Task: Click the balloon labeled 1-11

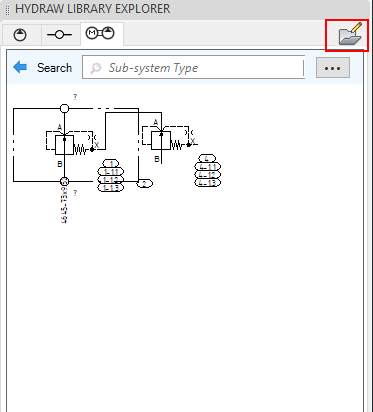Action: 111,172
